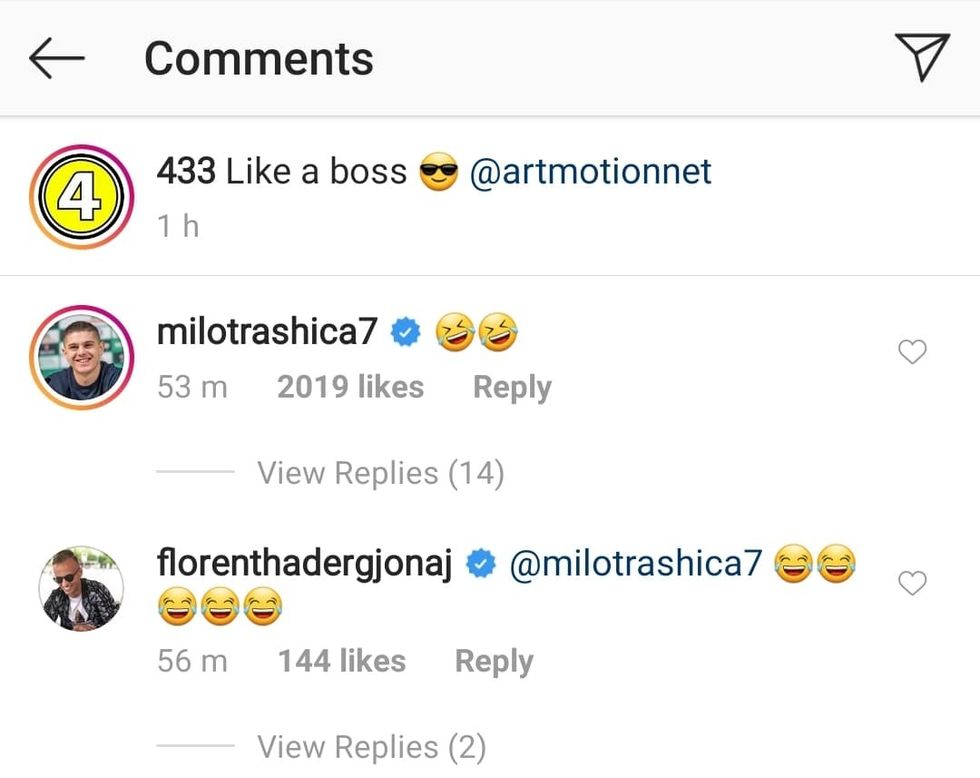Reply to florenthadergjonaj's comment
The width and height of the screenshot is (980, 778).
point(494,661)
